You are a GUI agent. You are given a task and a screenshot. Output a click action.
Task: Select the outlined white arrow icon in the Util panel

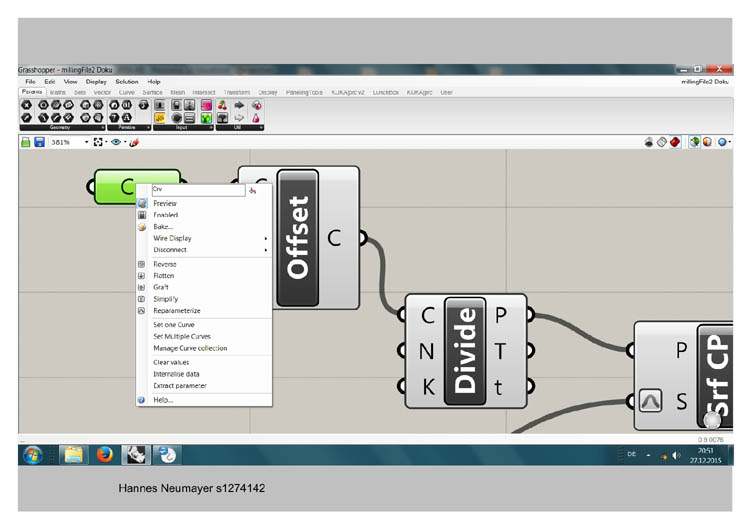click(239, 118)
